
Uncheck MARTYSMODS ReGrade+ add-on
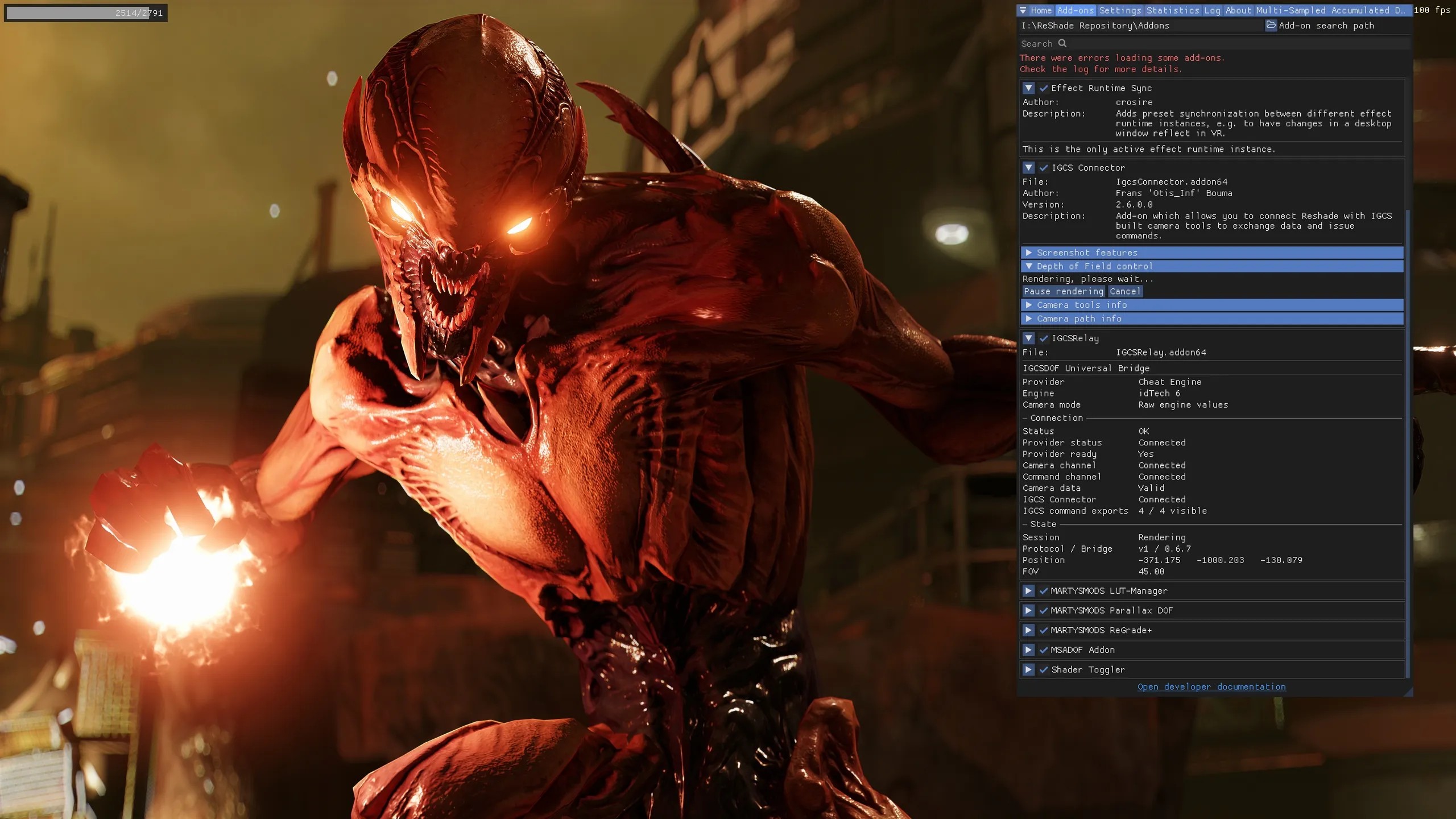click(1044, 630)
